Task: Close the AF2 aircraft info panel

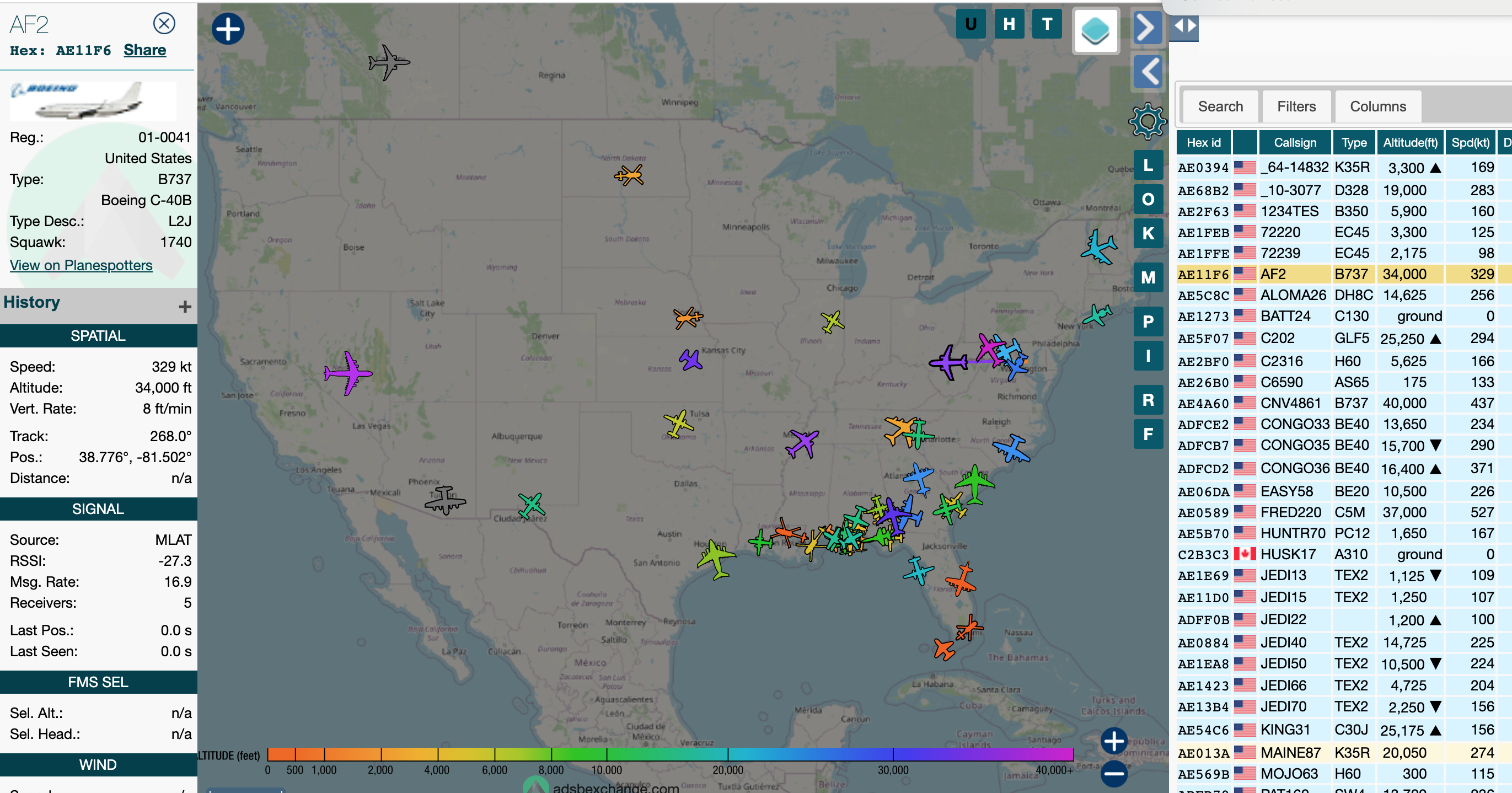Action: point(164,24)
